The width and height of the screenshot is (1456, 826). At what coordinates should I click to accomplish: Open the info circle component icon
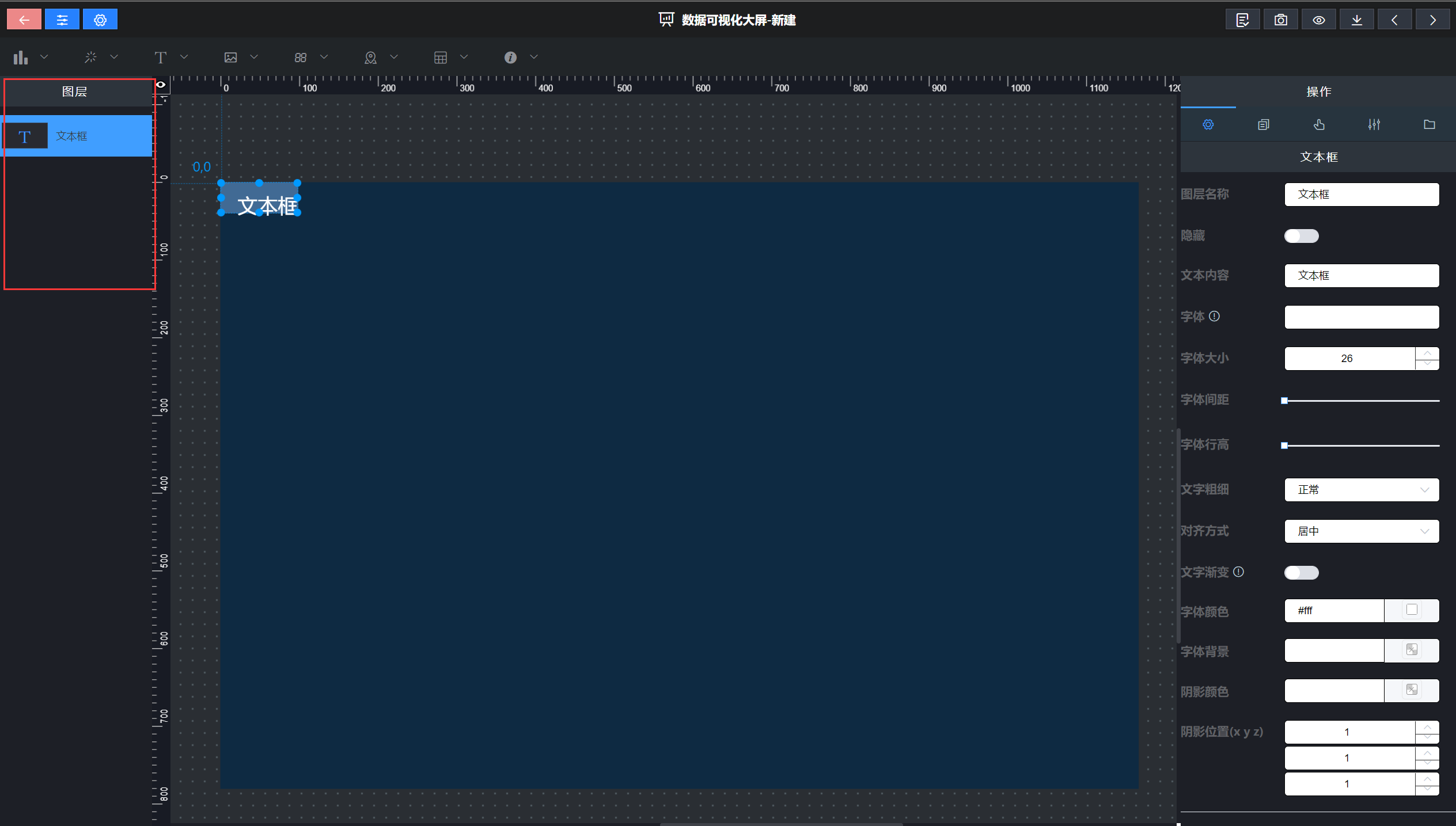point(510,57)
